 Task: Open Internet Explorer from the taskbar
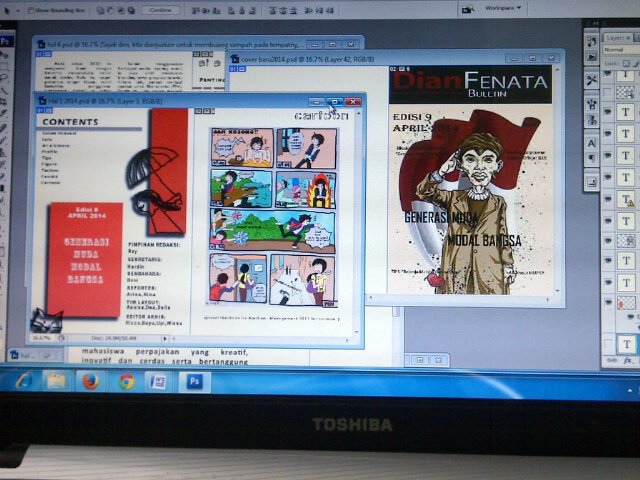(24, 381)
